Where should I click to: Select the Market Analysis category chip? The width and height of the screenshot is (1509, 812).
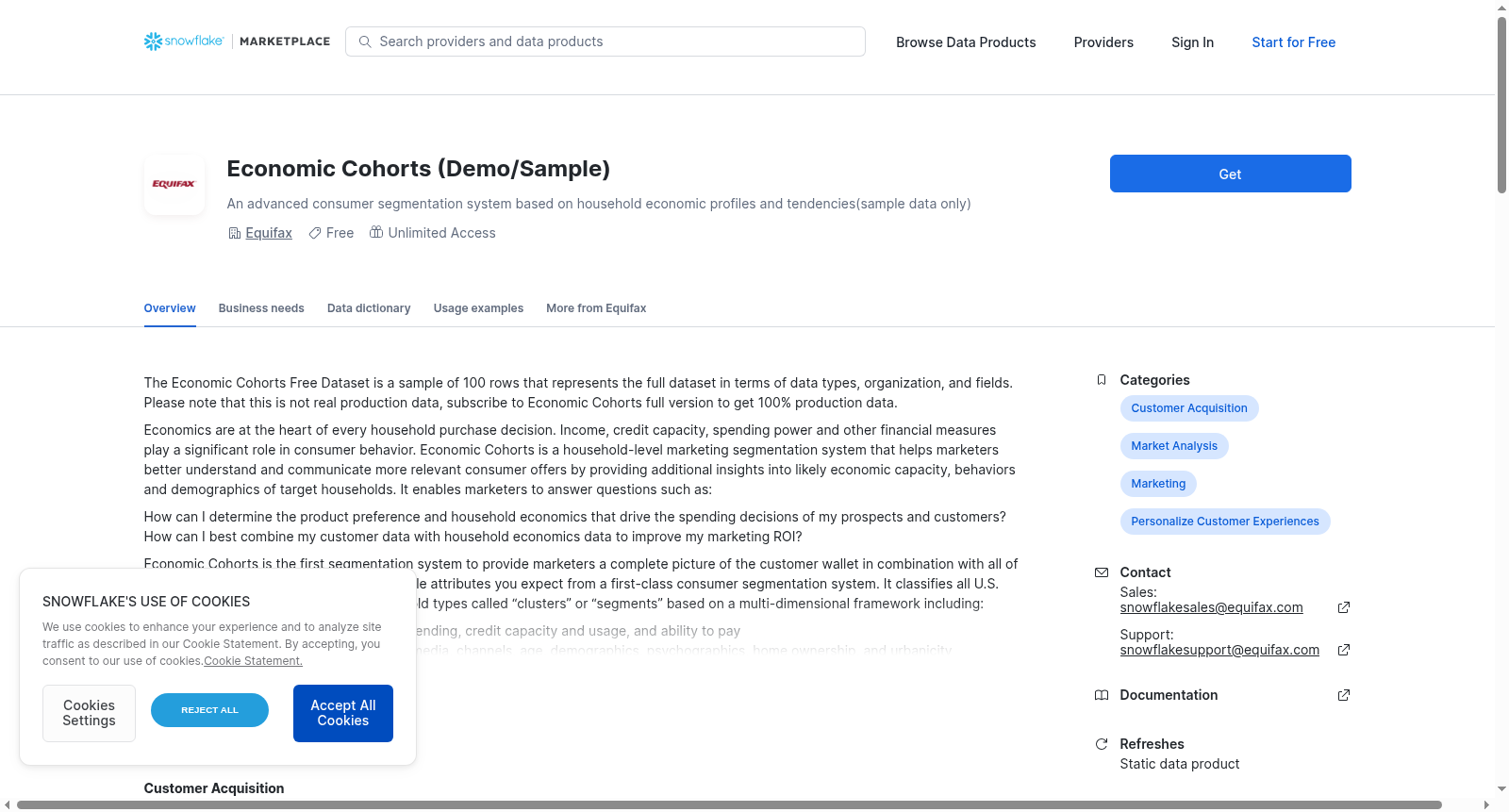(1174, 446)
